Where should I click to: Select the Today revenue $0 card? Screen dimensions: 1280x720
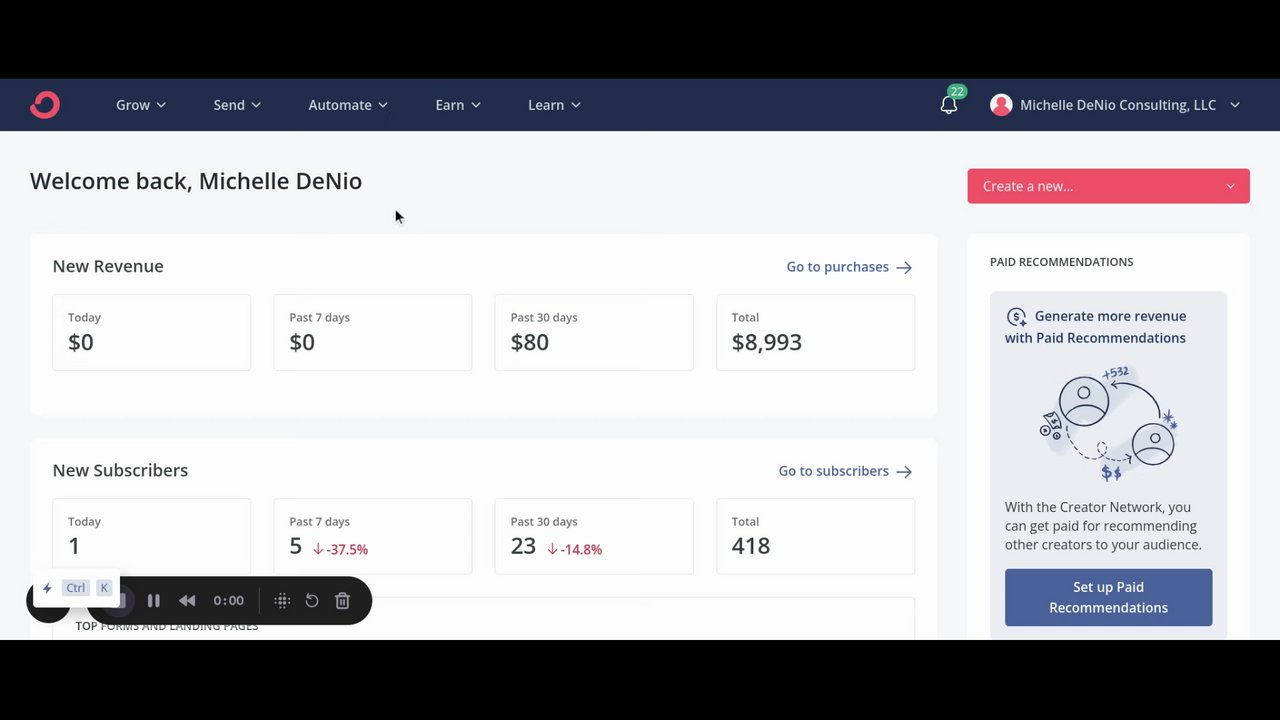151,332
